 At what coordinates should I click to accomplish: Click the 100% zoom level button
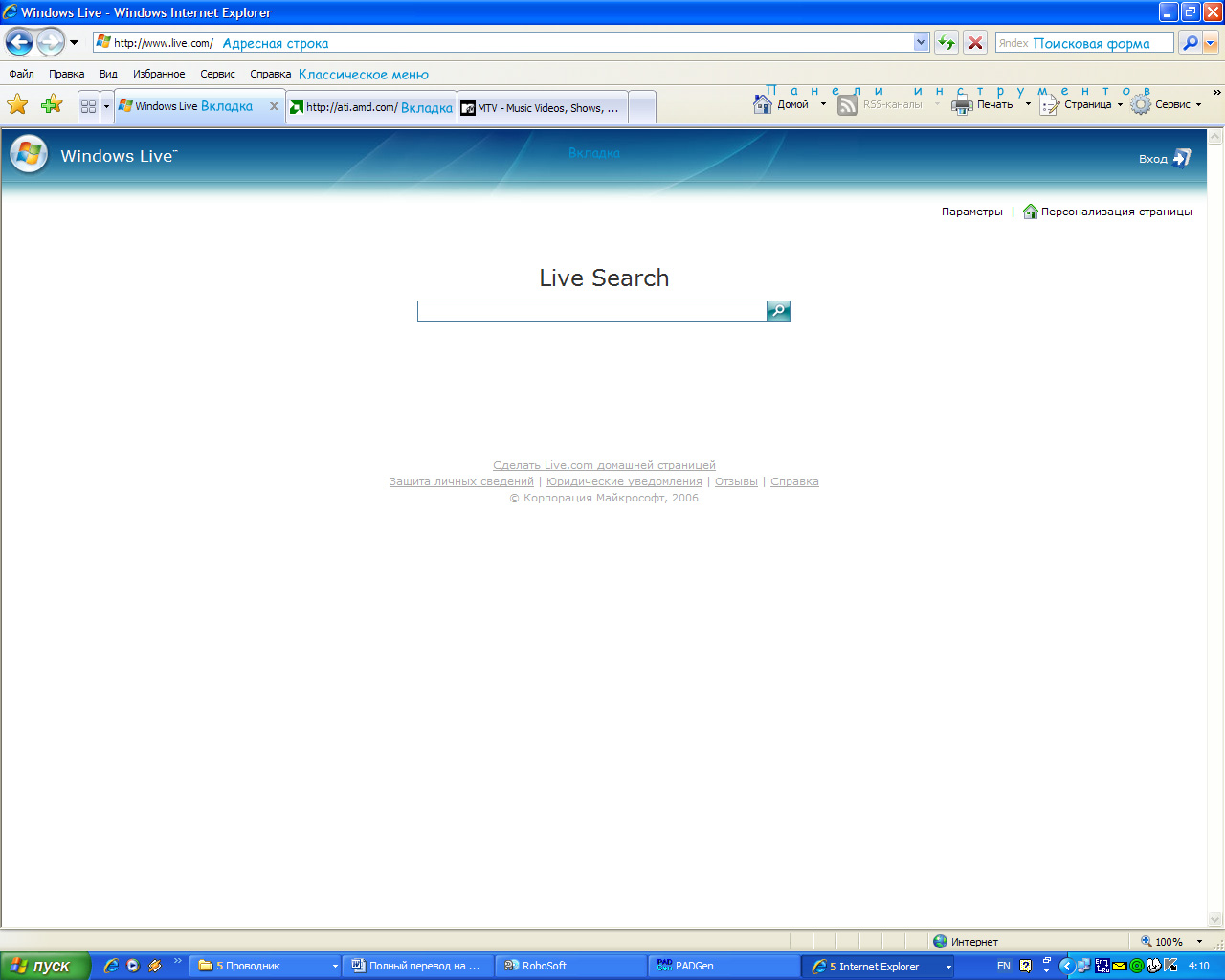click(x=1162, y=942)
